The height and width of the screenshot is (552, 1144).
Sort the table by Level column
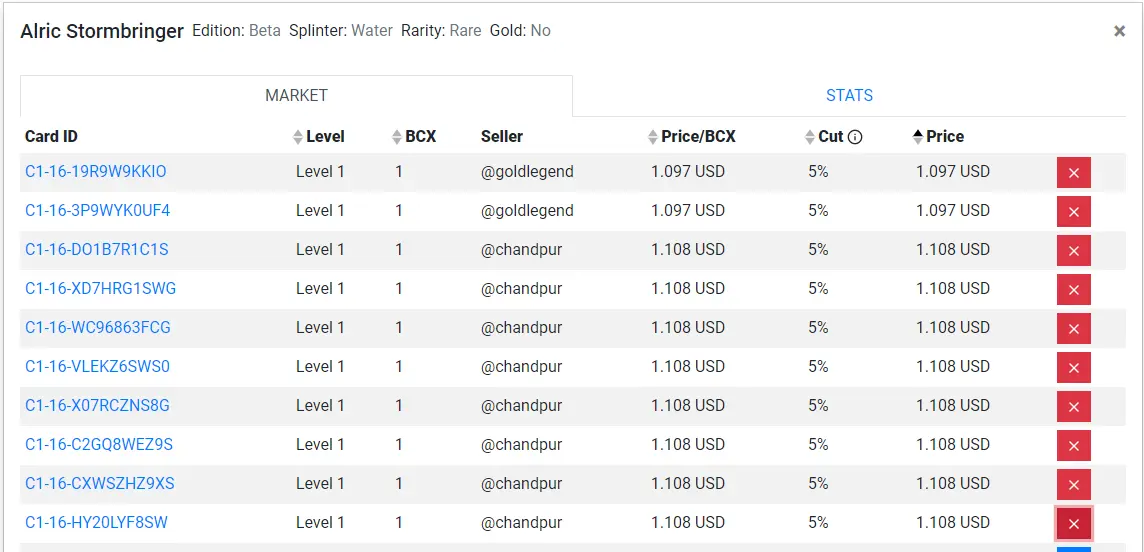click(319, 136)
